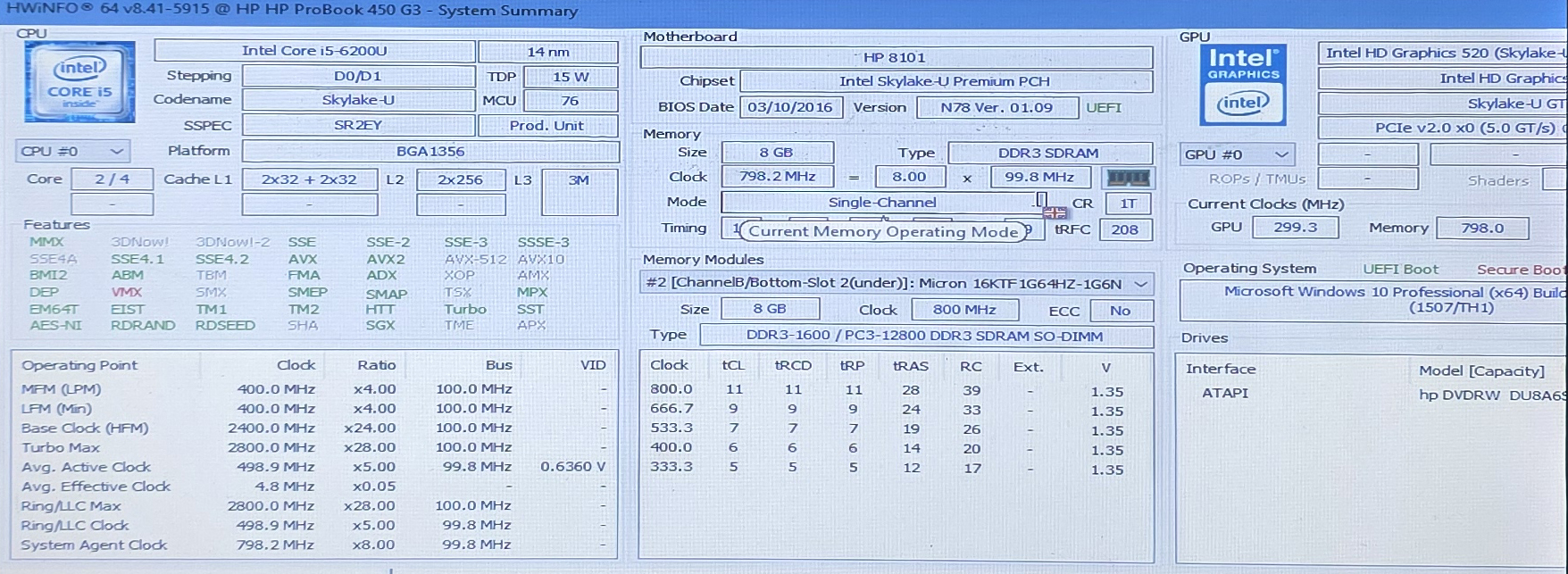Click the BIOS date 03/10/2016
Image resolution: width=1568 pixels, height=574 pixels.
tap(790, 107)
